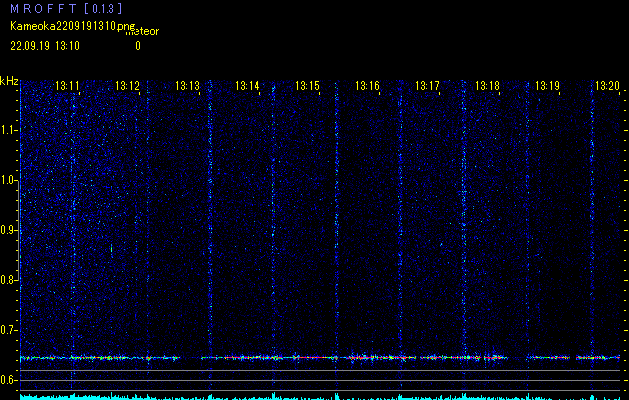Click the 13:16 time marker
Screen dimensions: 629x400
[x=367, y=86]
